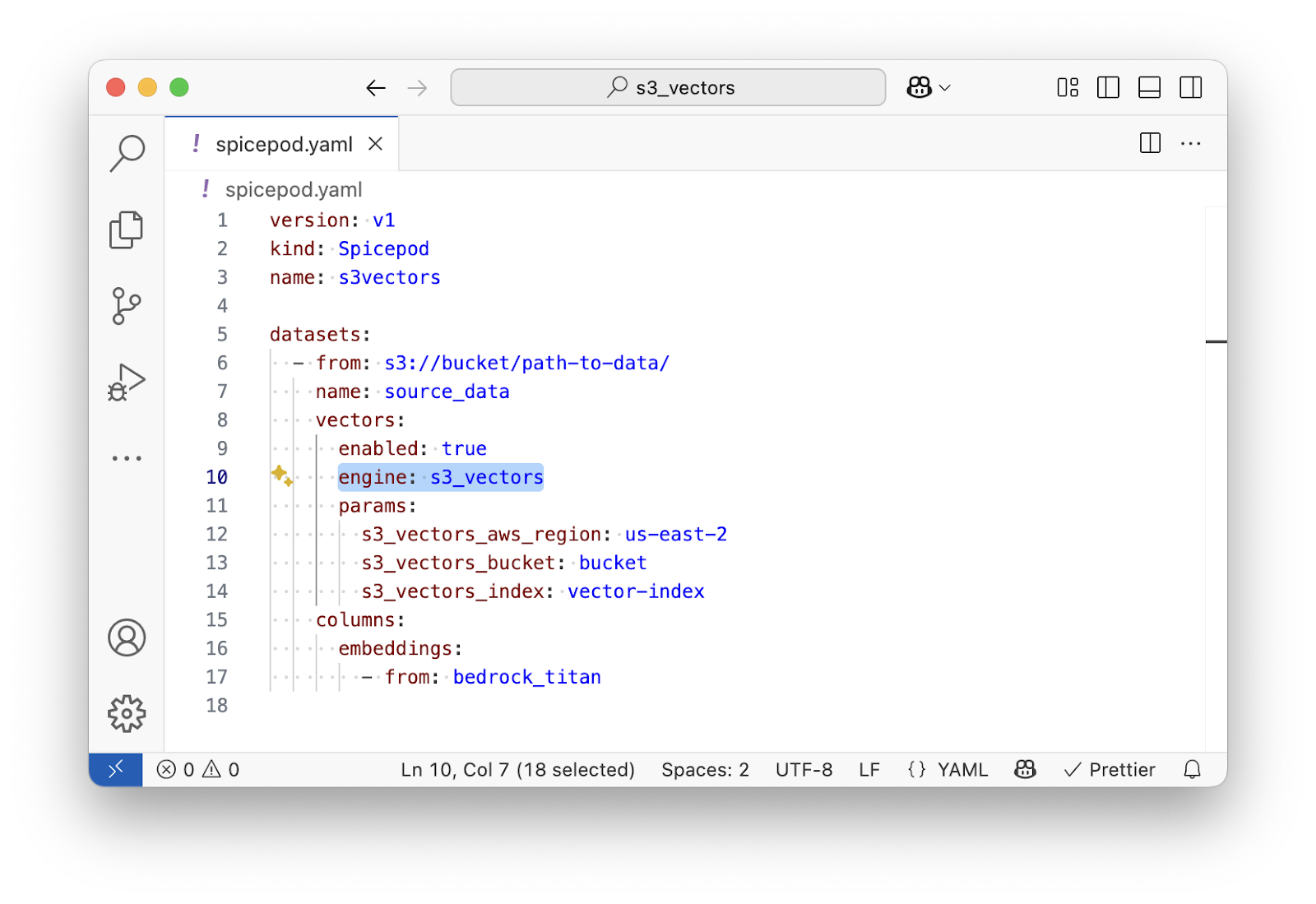Open the Explorer files icon

[x=127, y=229]
